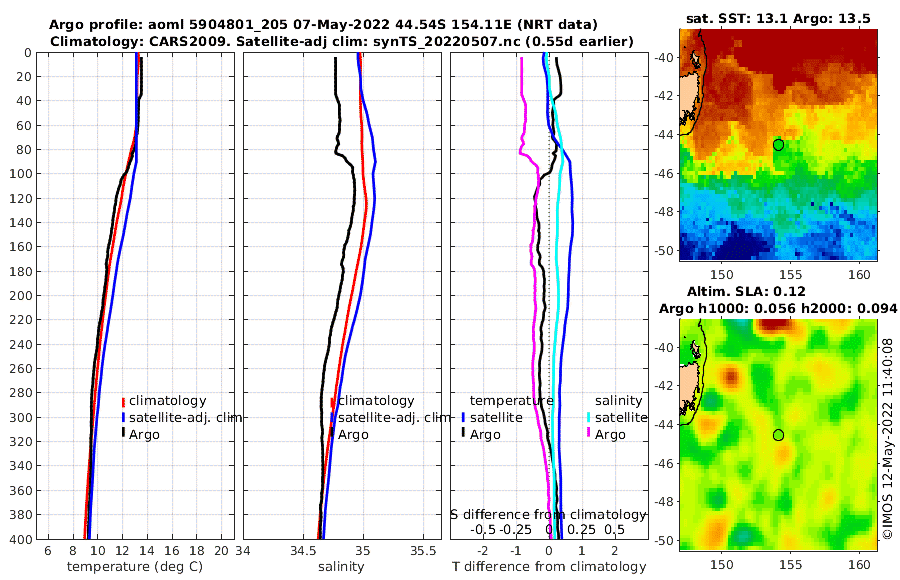Viewport: 900px width, 580px height.
Task: Click the Argo float circle on SLA map
Action: click(x=778, y=435)
